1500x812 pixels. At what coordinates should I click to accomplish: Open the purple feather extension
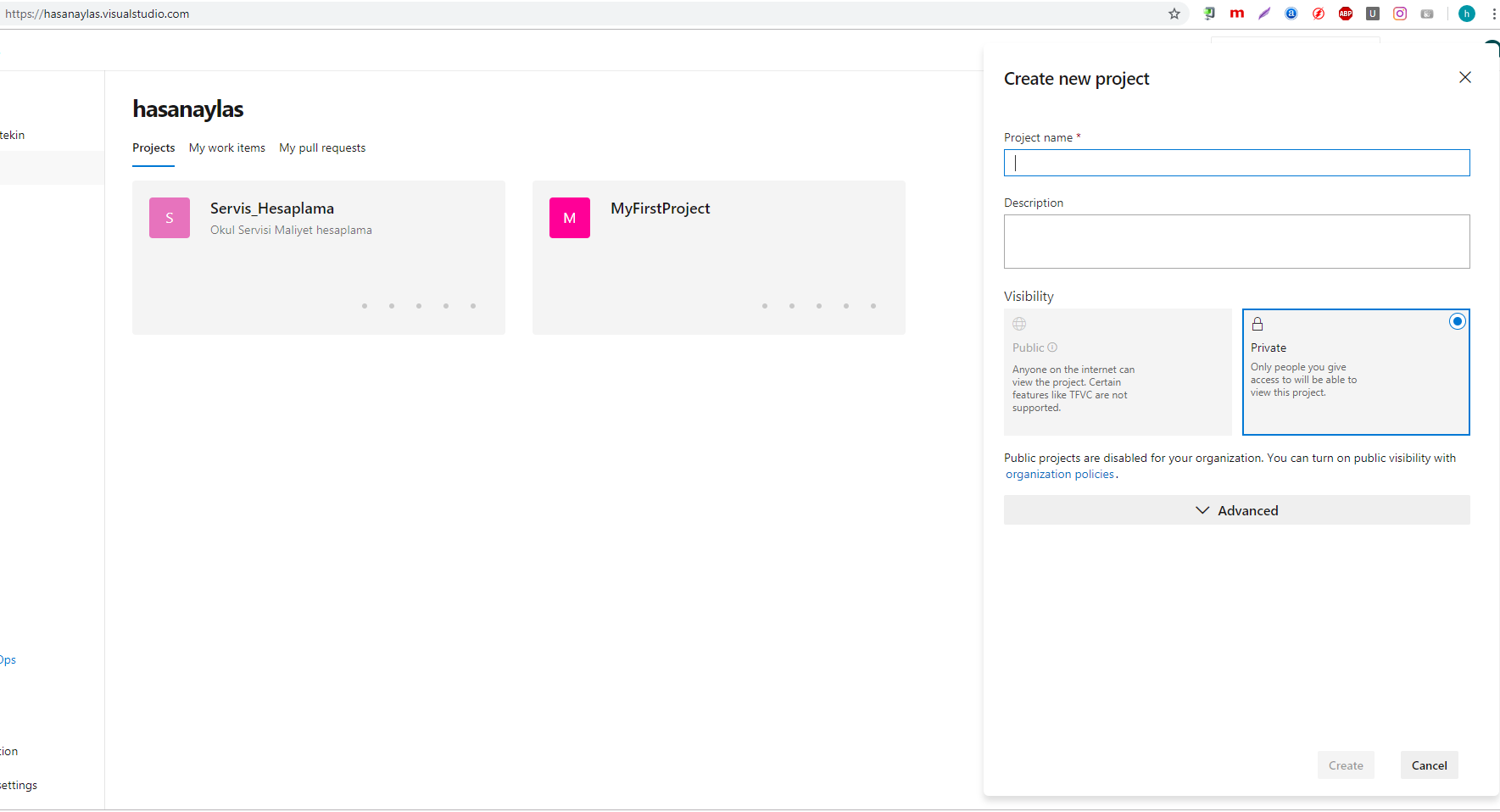[1264, 14]
